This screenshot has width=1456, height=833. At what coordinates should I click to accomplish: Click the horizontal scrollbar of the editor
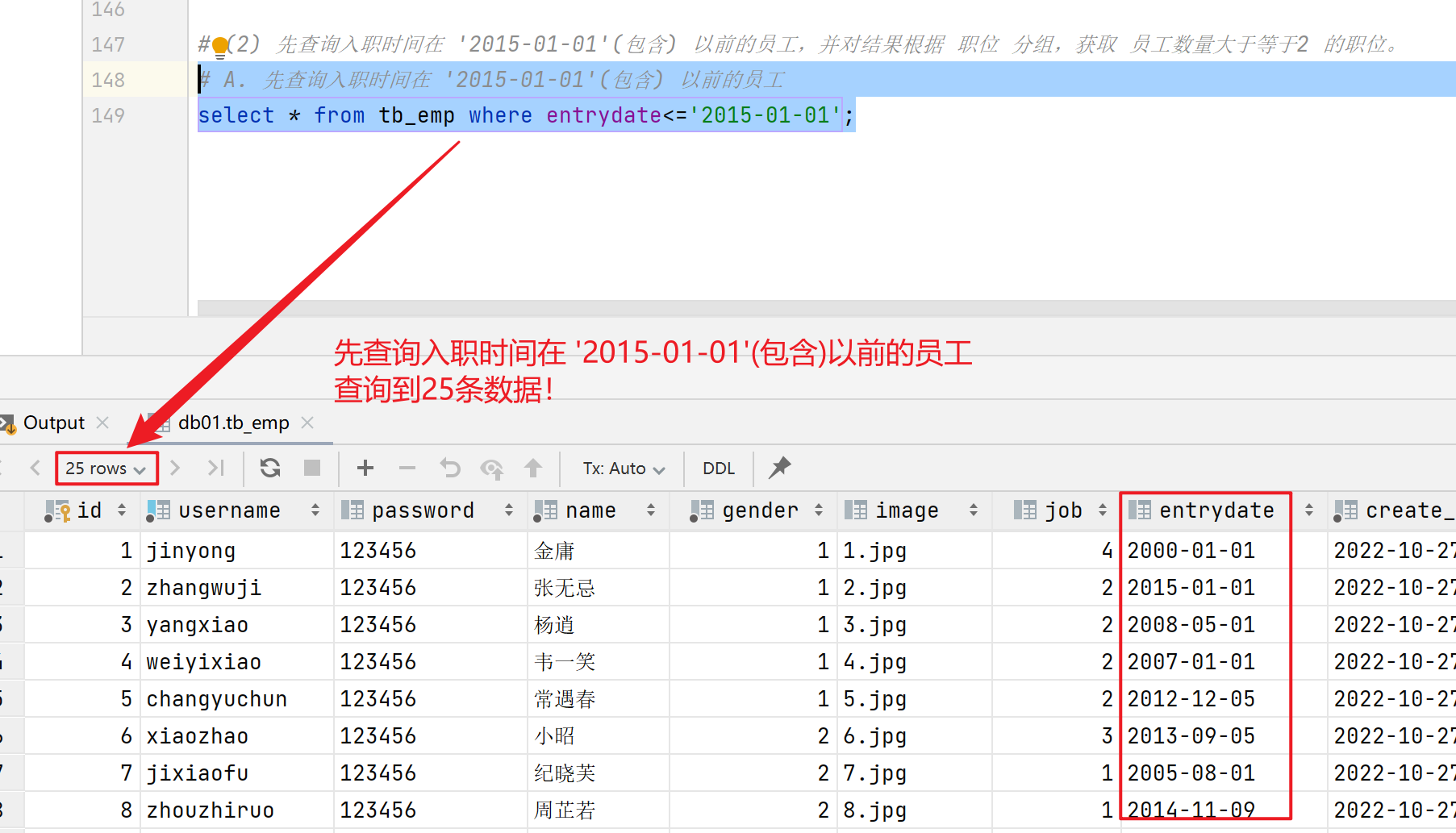[826, 308]
